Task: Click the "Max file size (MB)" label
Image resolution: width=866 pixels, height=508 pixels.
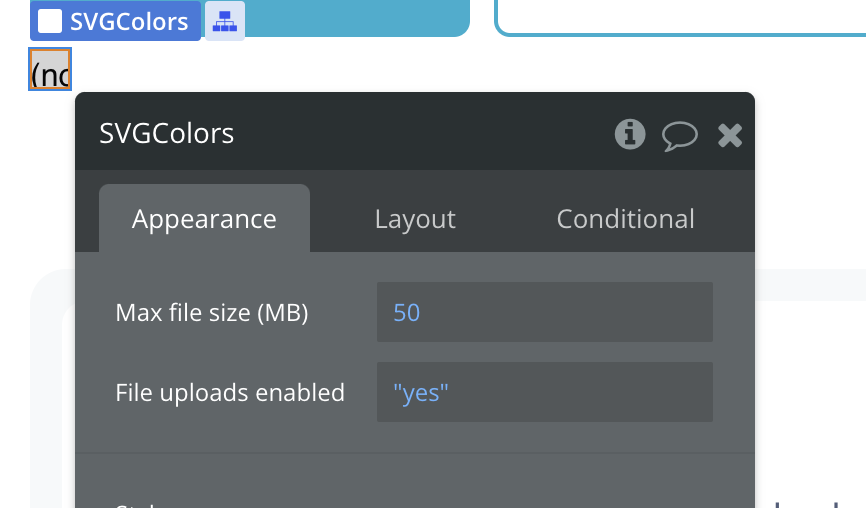Action: 212,313
